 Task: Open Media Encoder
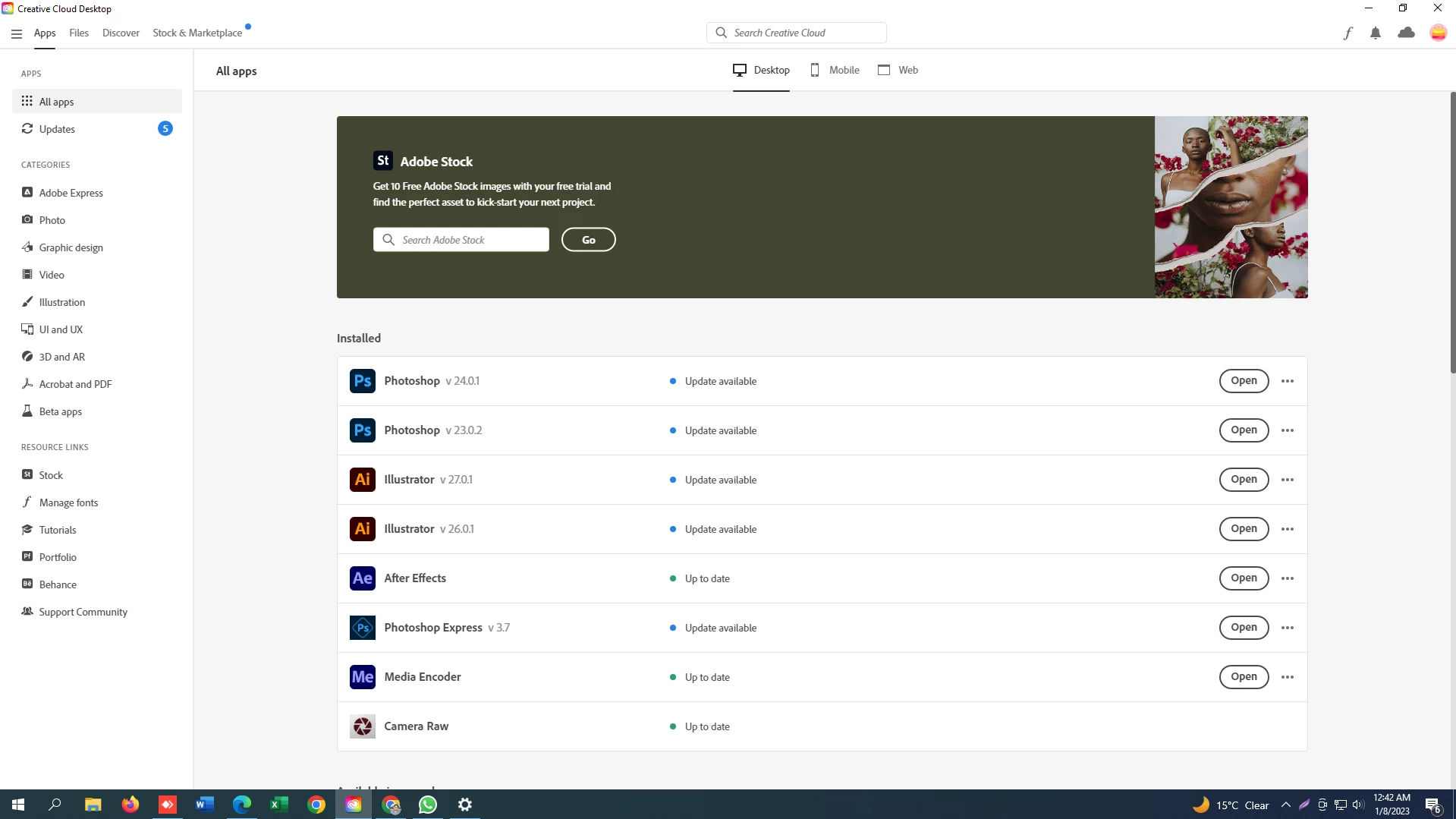[x=1244, y=677]
